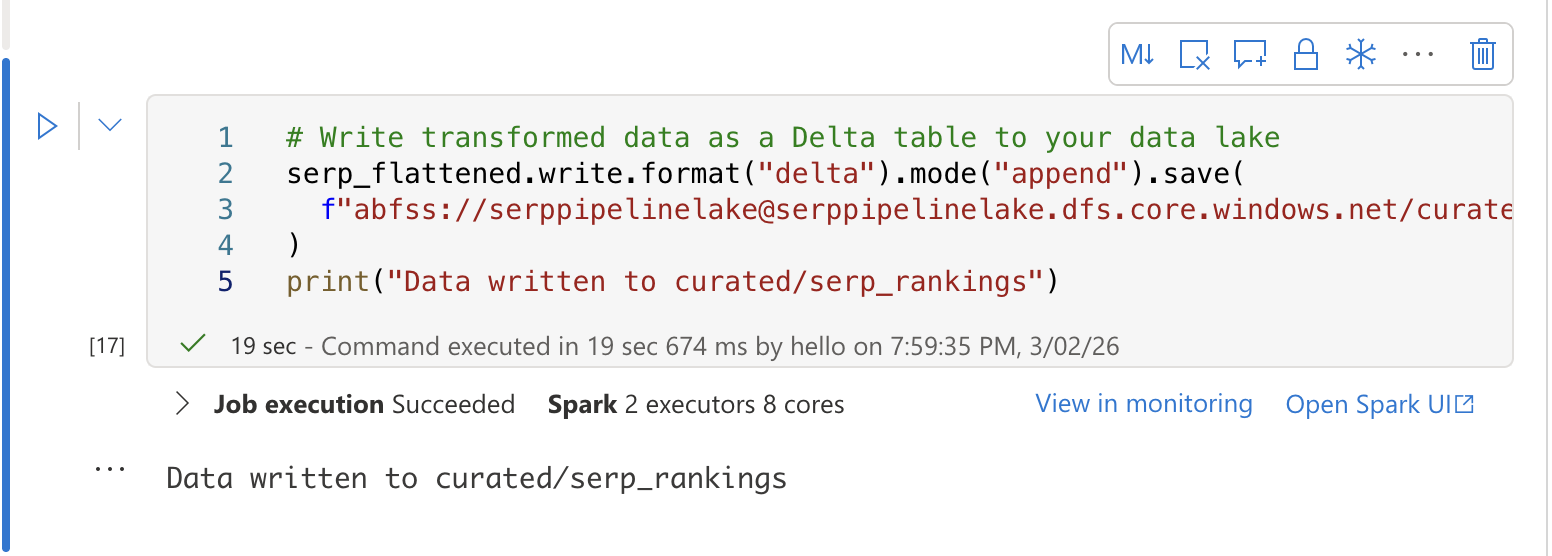Click the green execution success checkmark

pos(192,346)
